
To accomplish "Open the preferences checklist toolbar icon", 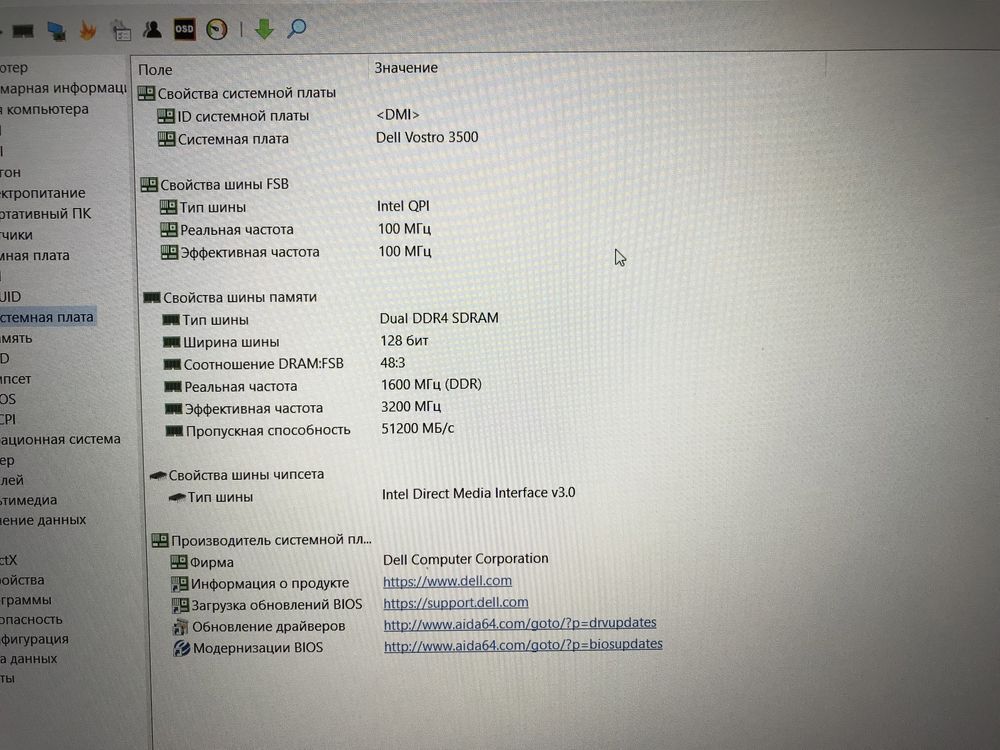I will tap(121, 31).
